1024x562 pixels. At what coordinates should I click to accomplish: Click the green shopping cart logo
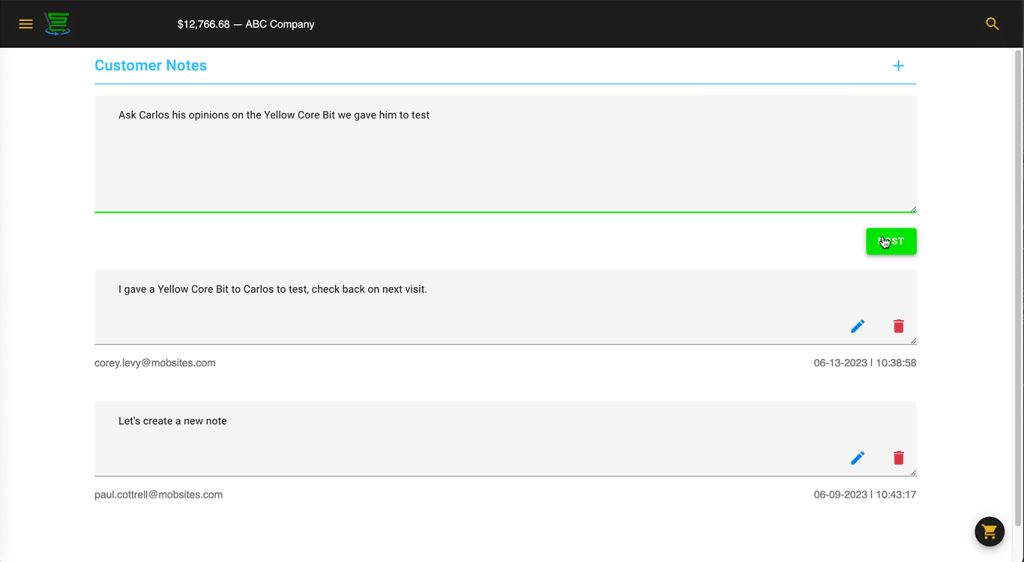(x=57, y=24)
